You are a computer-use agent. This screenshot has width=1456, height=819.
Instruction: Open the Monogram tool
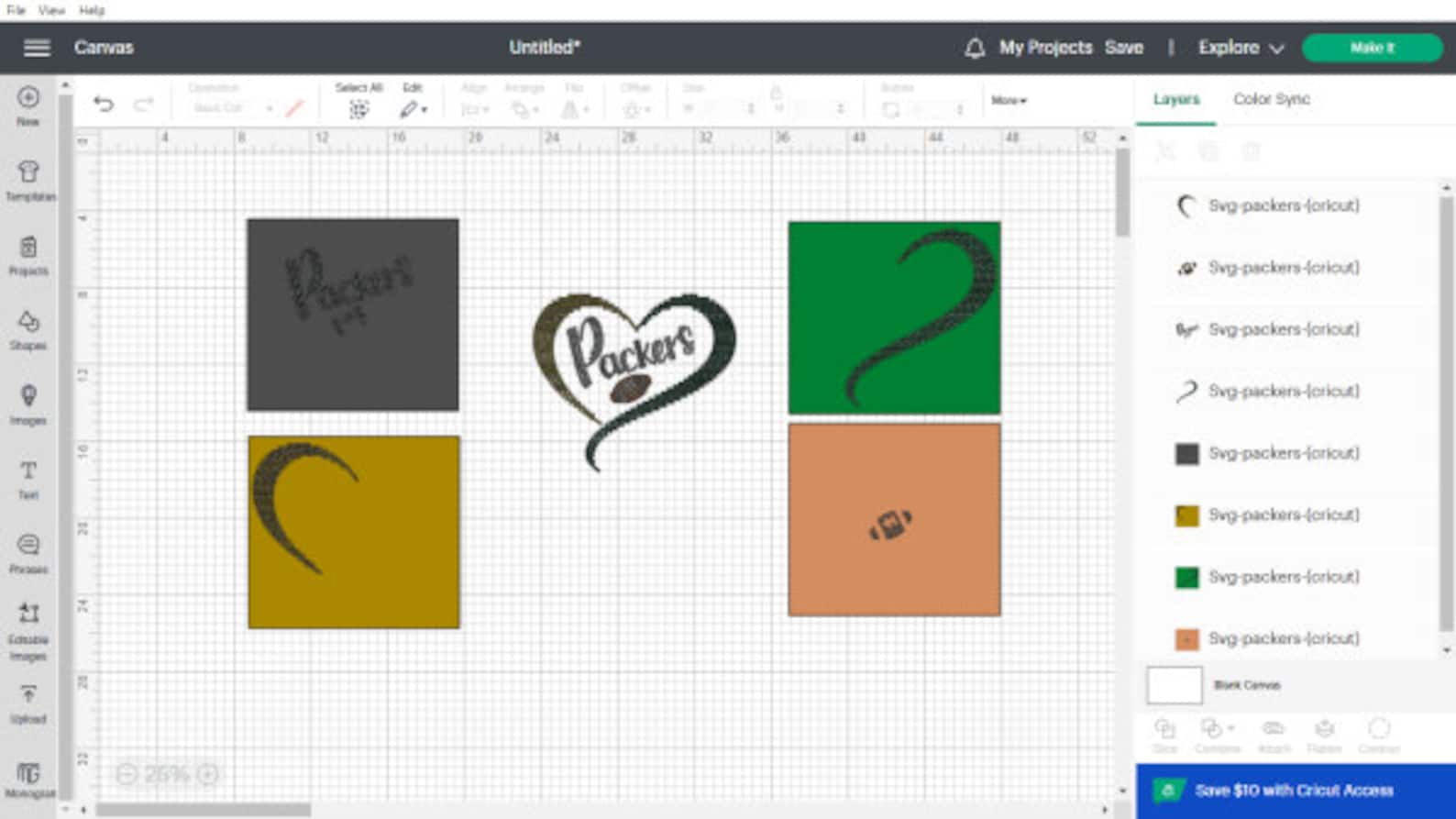29,780
